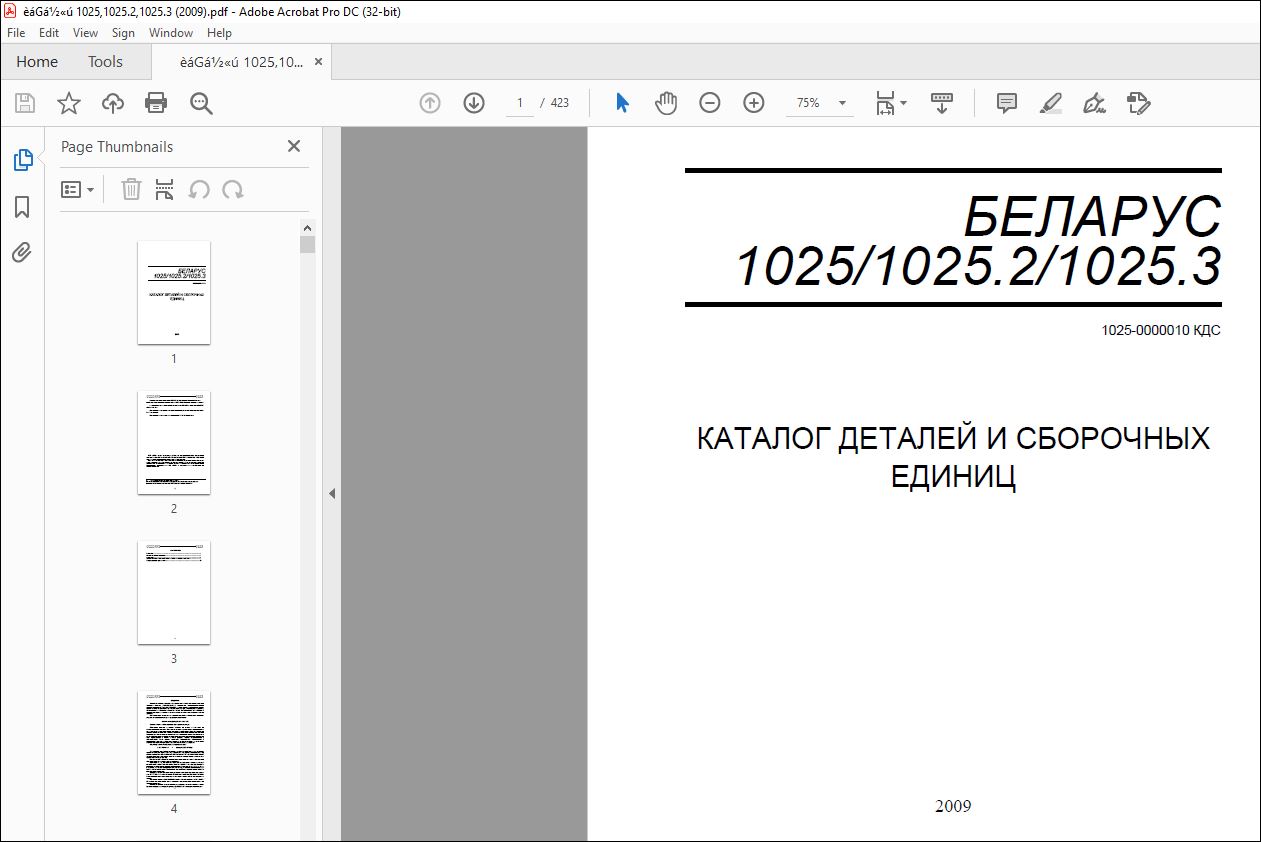Screen dimensions: 1261x842
Task: Close the open document tab
Action: [318, 62]
